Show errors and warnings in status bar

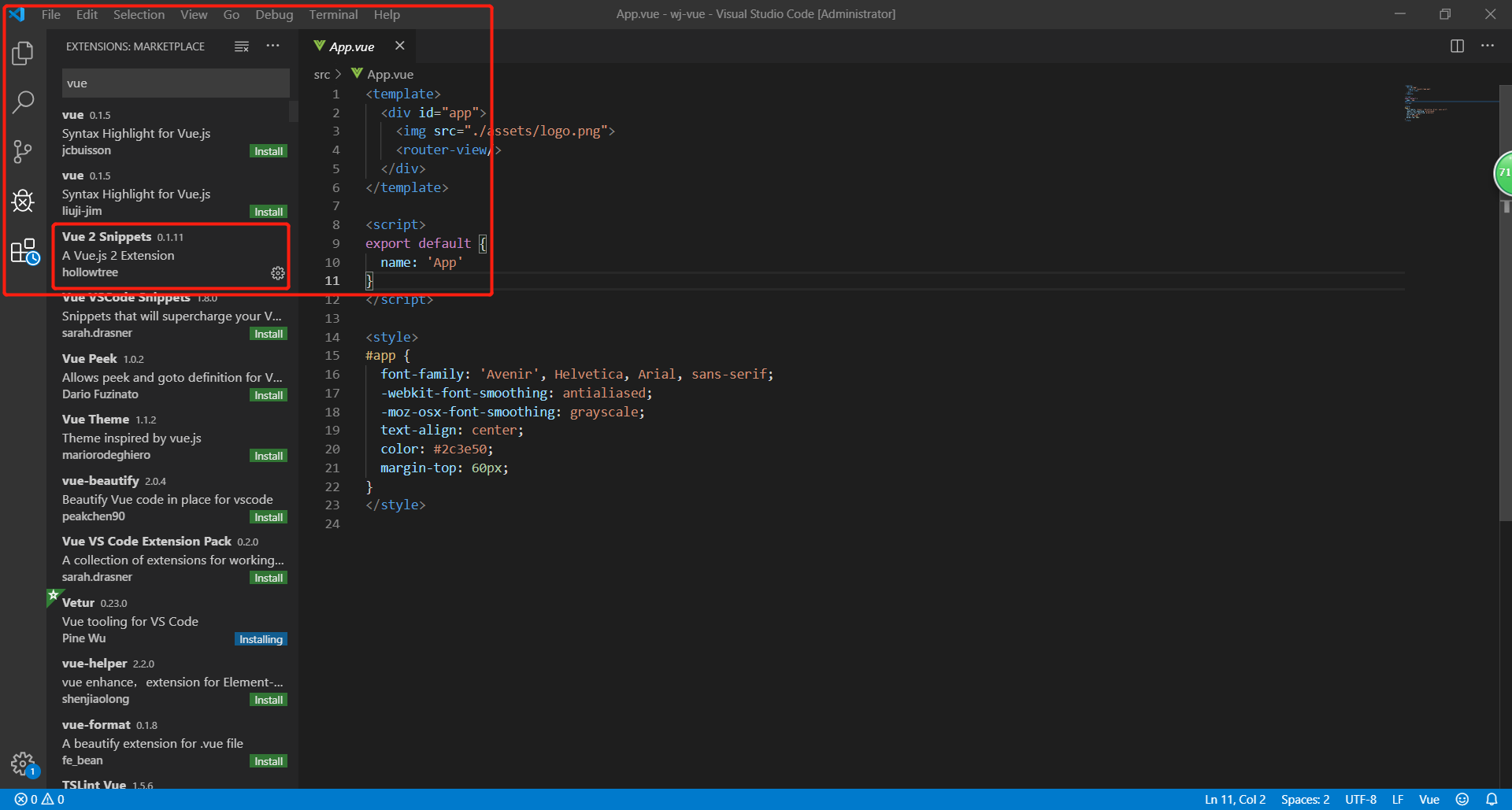pyautogui.click(x=39, y=799)
